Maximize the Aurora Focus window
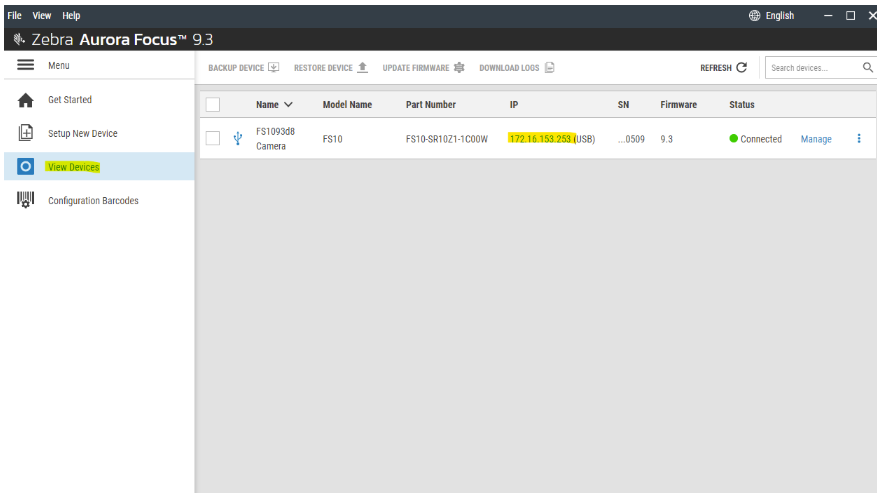880x493 pixels. point(850,15)
